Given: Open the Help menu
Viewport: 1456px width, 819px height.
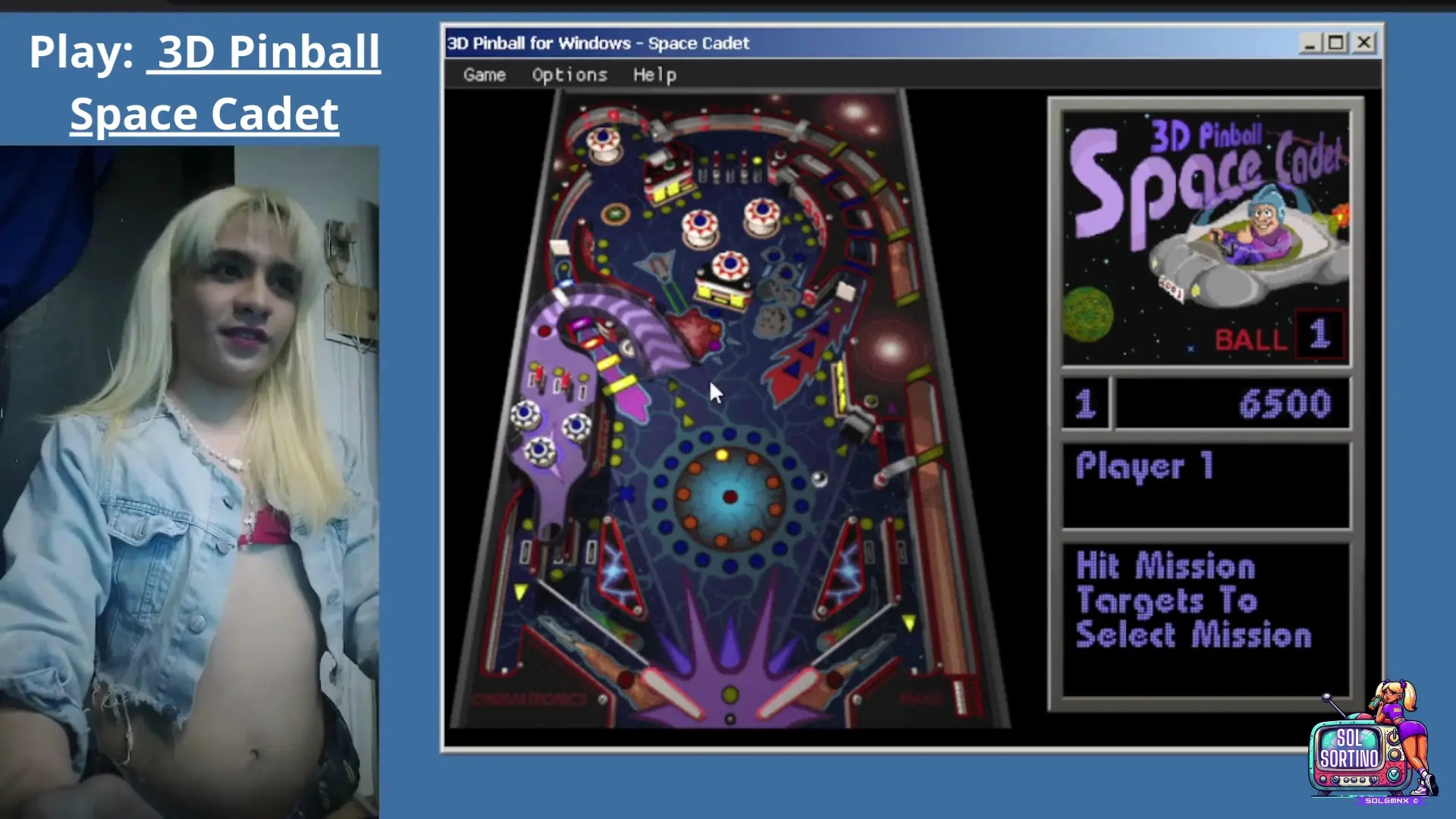Looking at the screenshot, I should point(654,75).
